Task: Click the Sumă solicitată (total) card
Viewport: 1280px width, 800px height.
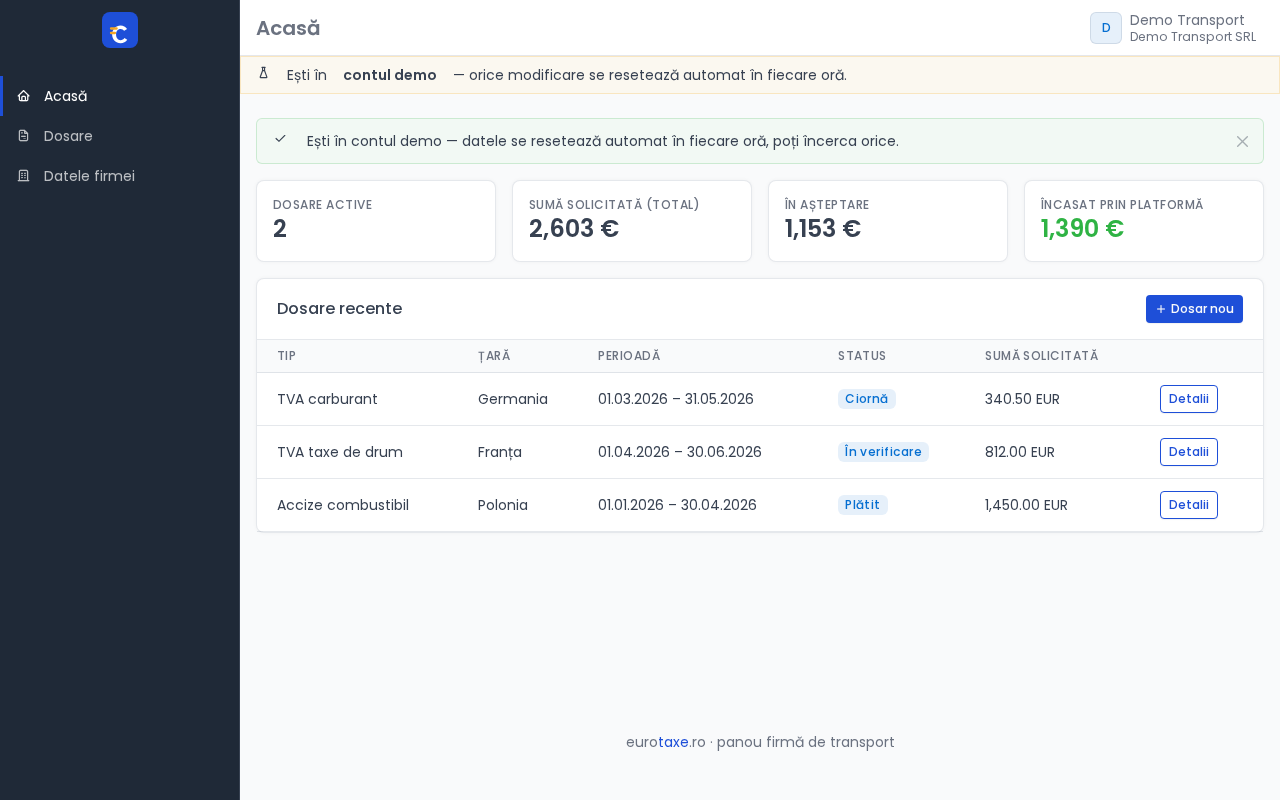Action: tap(632, 221)
